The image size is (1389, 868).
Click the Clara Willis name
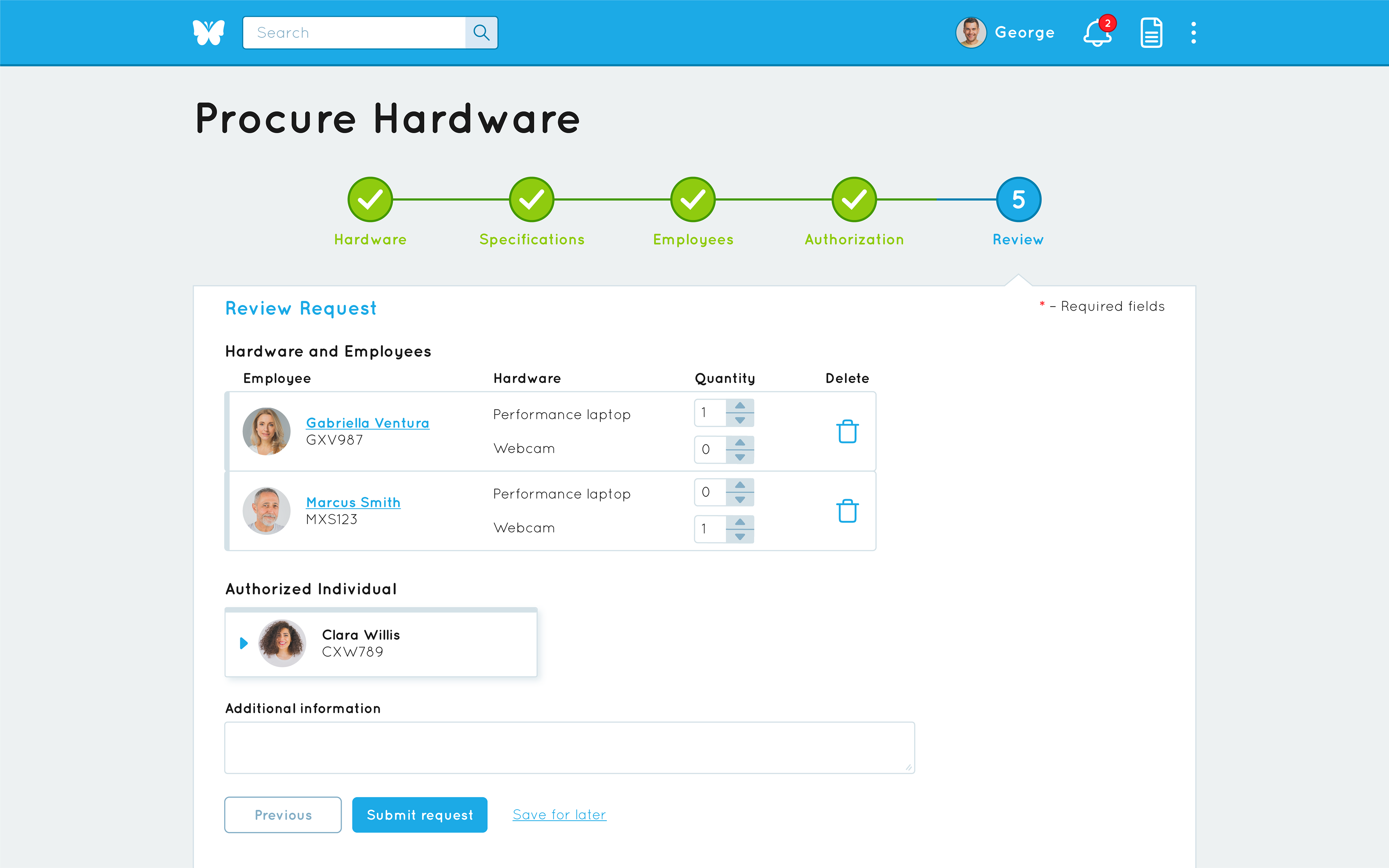(361, 635)
